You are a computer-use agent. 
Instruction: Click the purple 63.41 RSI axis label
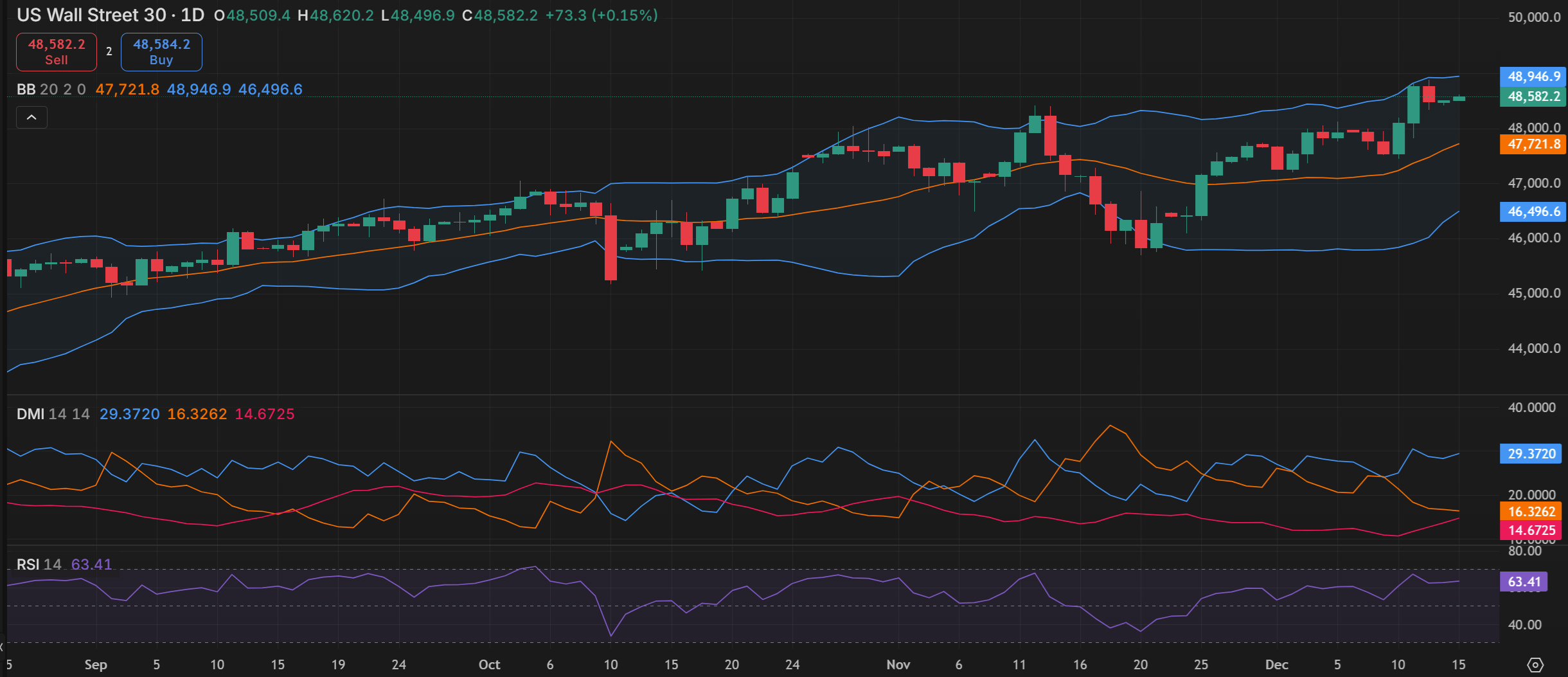click(1524, 582)
